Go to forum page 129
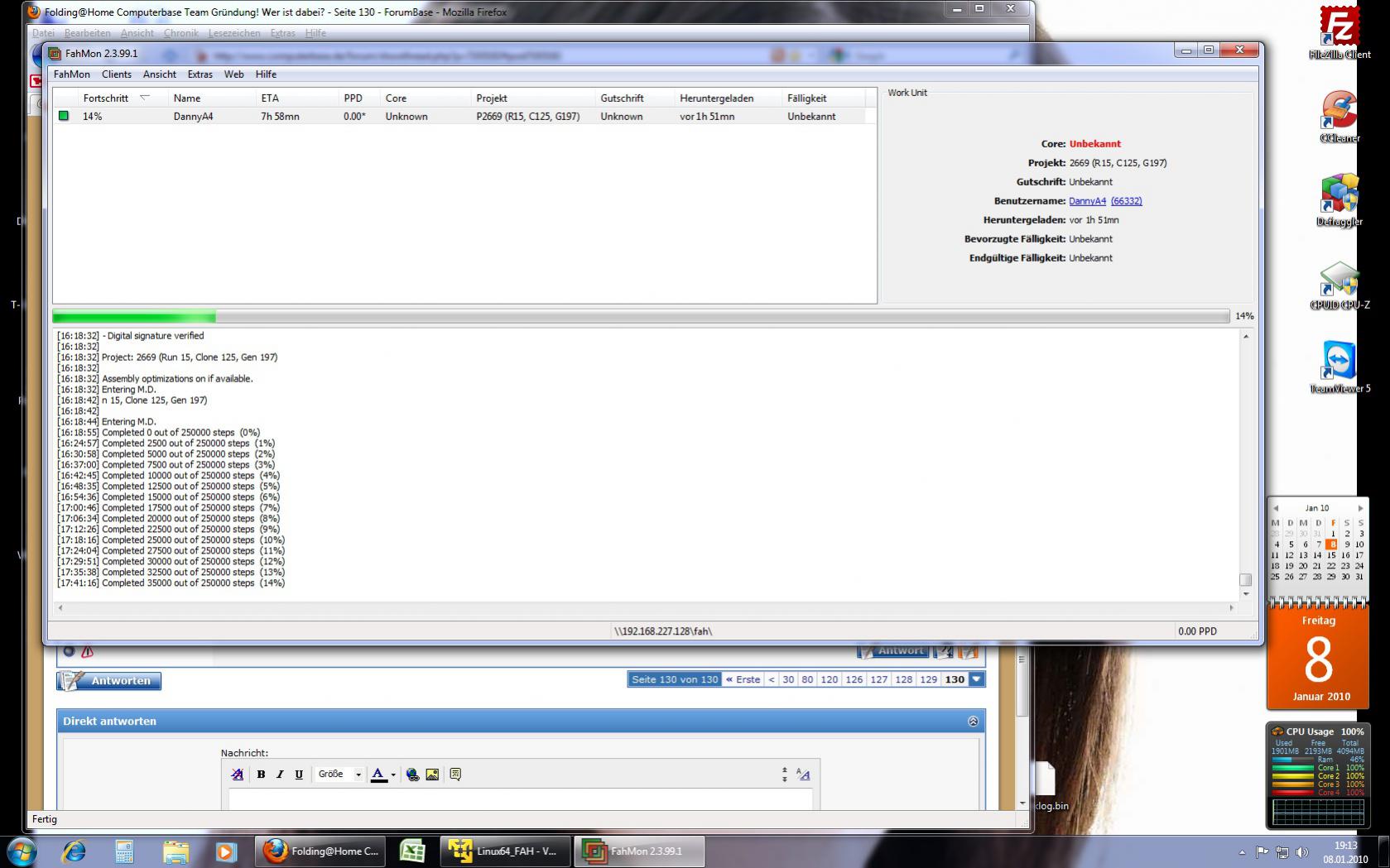Screen dimensions: 1390x868 pyautogui.click(x=929, y=679)
